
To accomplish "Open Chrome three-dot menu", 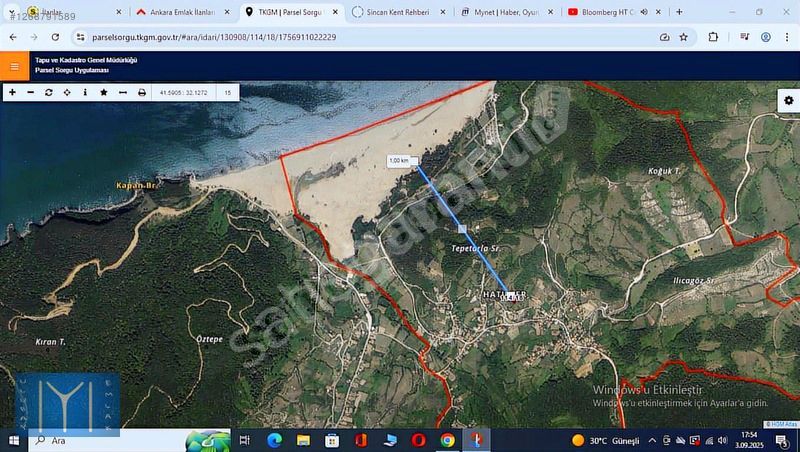I will (788, 37).
